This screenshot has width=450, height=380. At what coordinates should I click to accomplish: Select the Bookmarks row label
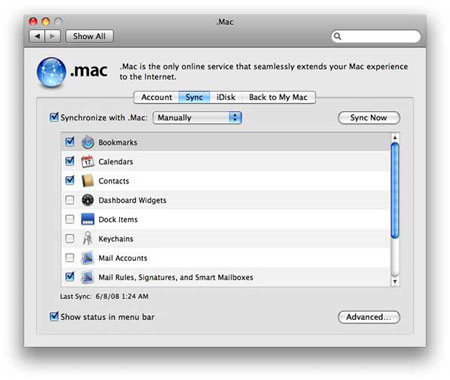118,143
